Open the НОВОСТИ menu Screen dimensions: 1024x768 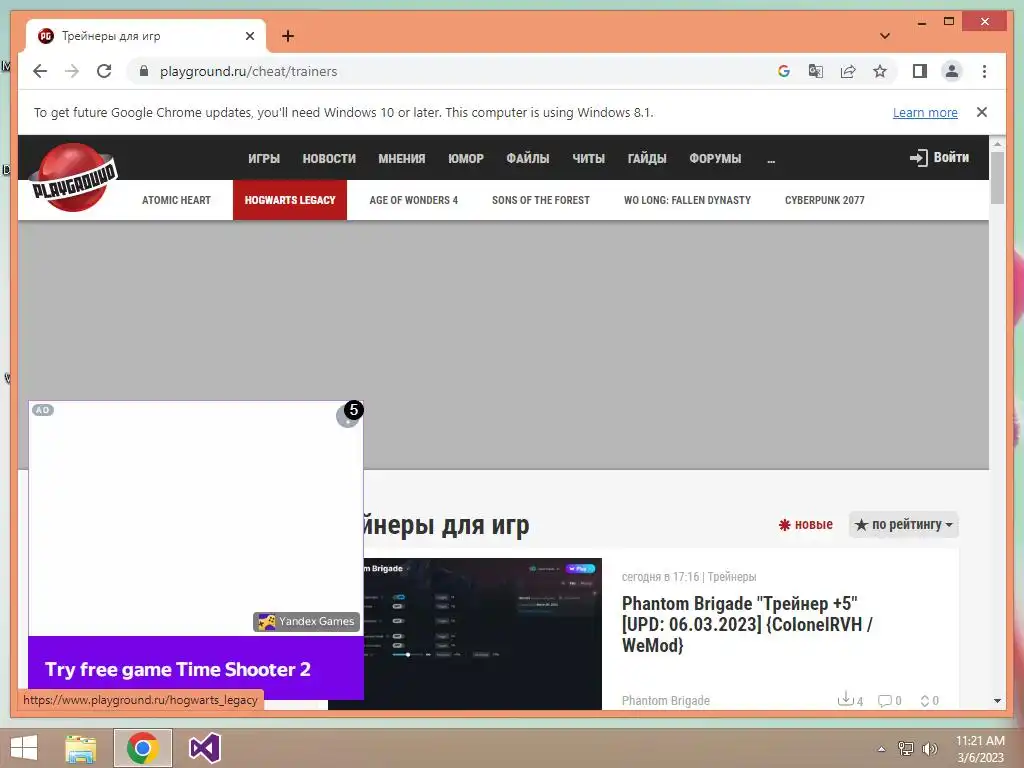pos(329,159)
